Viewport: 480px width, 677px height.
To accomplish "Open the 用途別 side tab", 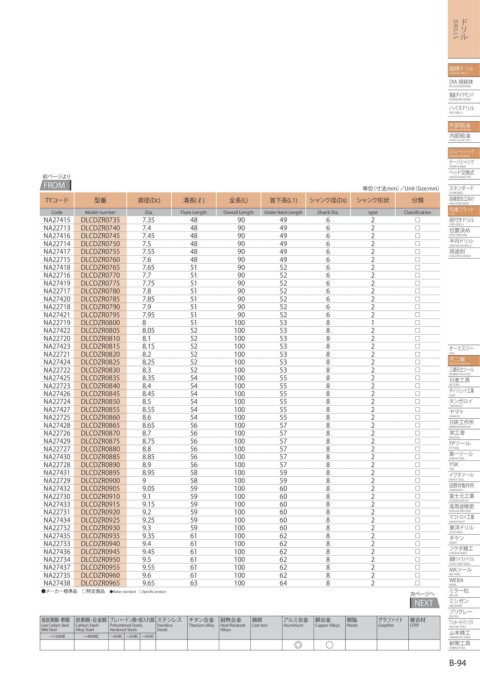I will 464,253.
